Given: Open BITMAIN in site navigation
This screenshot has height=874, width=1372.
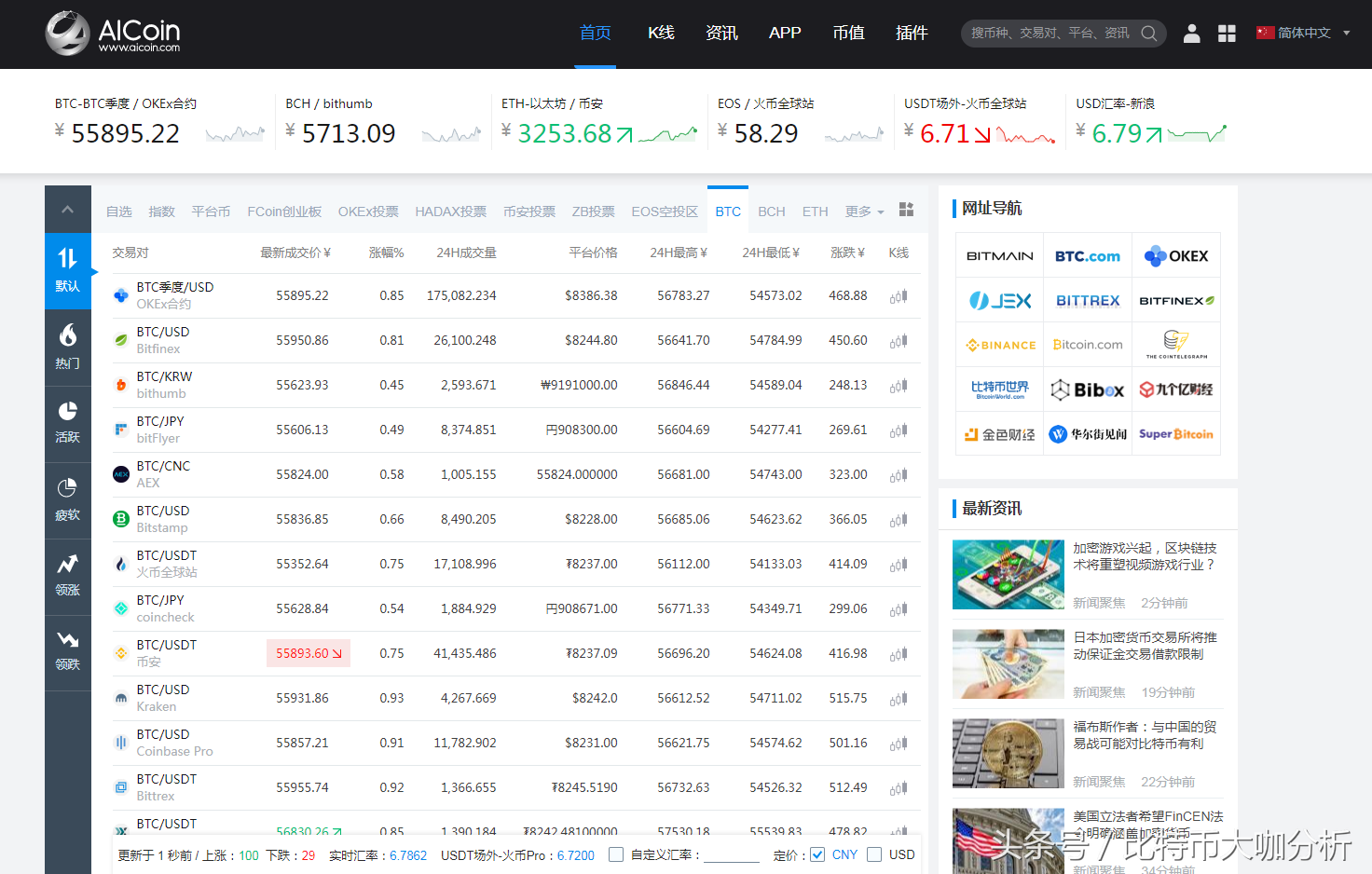Looking at the screenshot, I should pyautogui.click(x=999, y=255).
